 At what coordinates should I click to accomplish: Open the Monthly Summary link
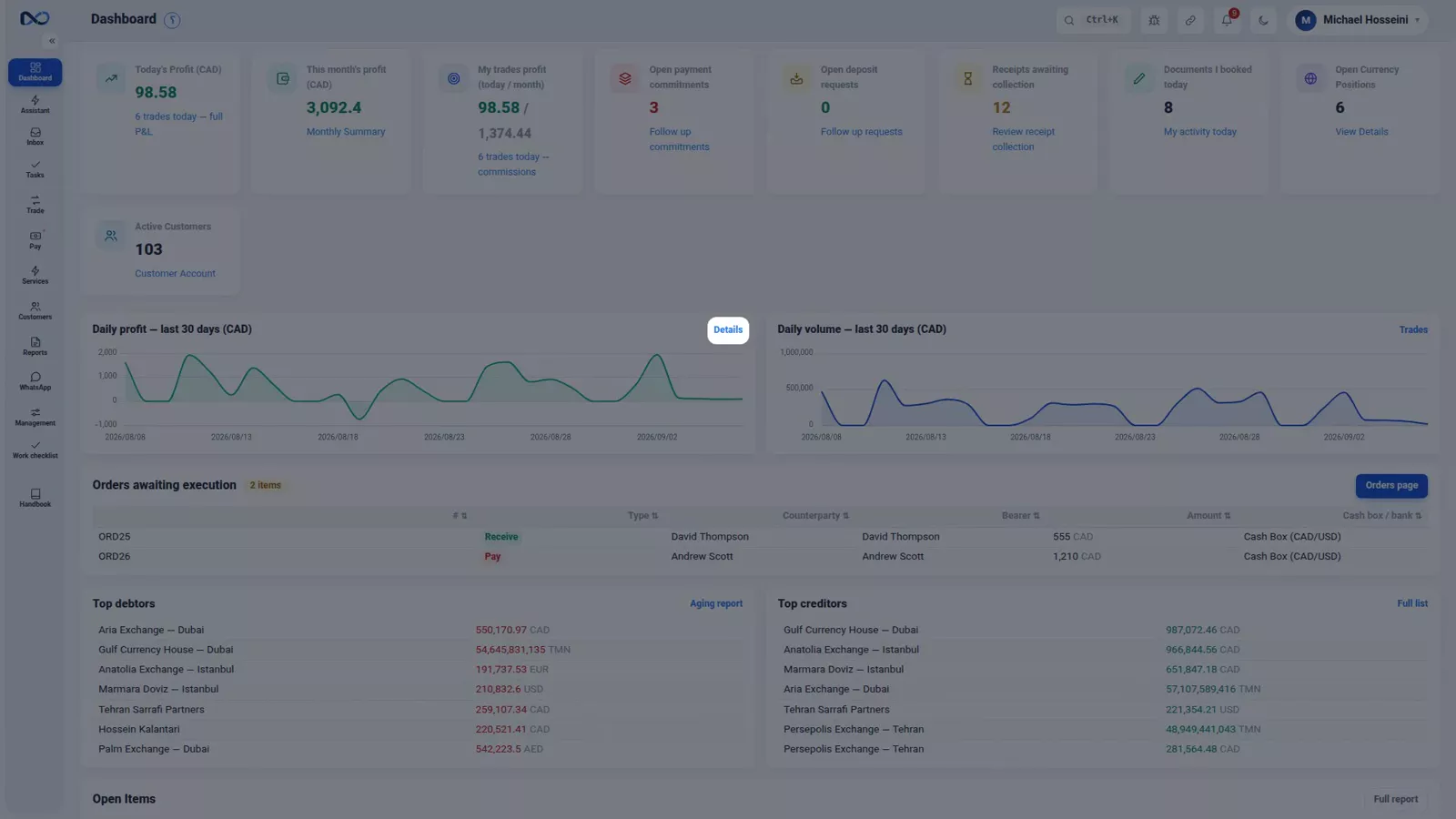tap(346, 132)
